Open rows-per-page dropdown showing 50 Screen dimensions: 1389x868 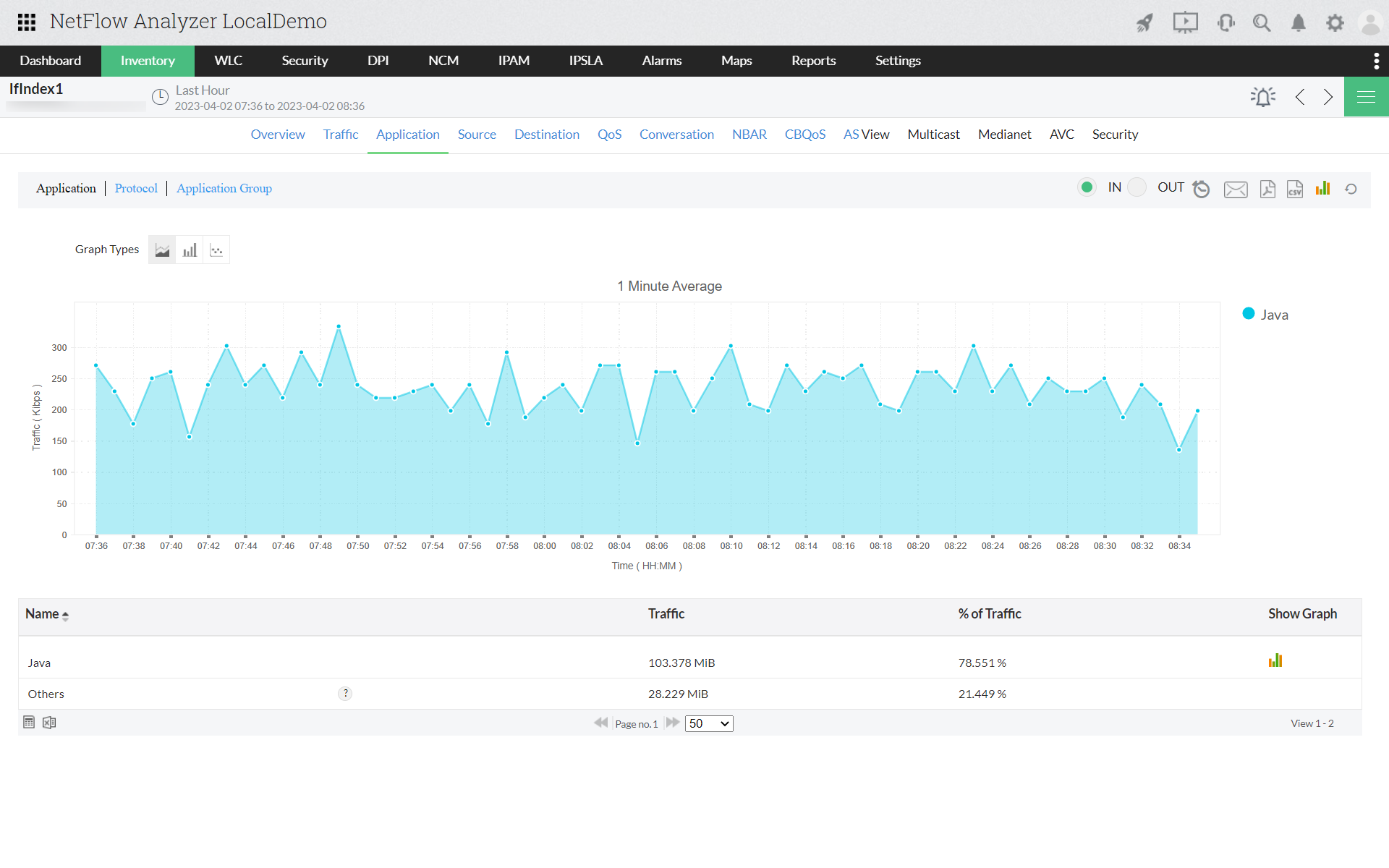pos(709,723)
